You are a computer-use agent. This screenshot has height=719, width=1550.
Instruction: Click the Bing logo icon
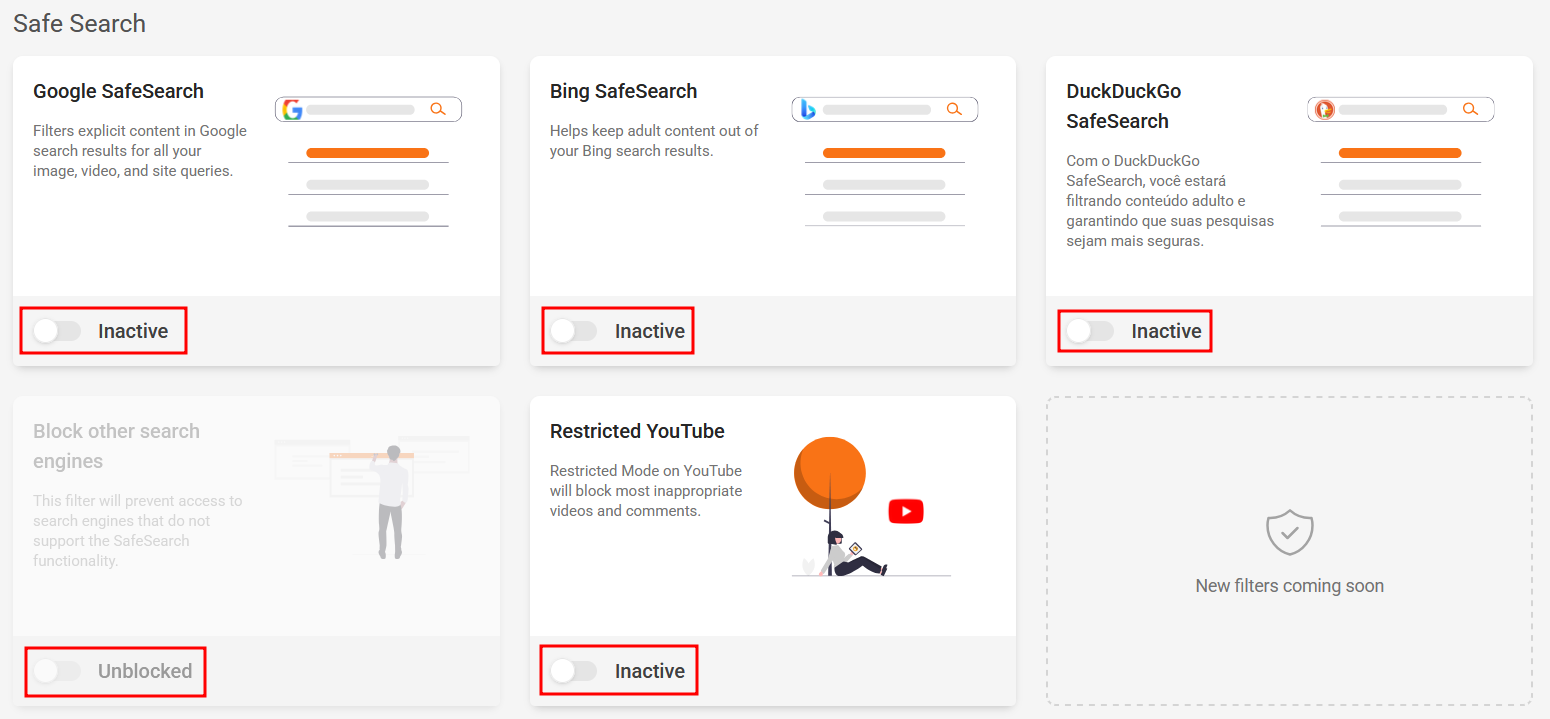(x=808, y=109)
